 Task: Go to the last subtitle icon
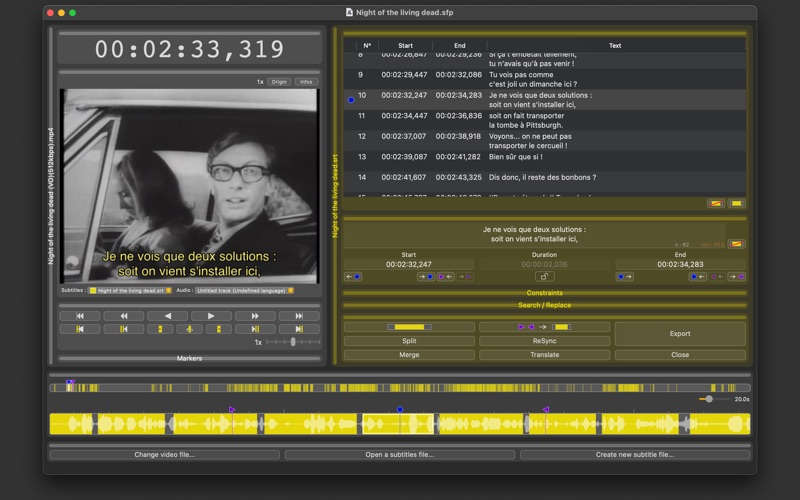tap(299, 329)
